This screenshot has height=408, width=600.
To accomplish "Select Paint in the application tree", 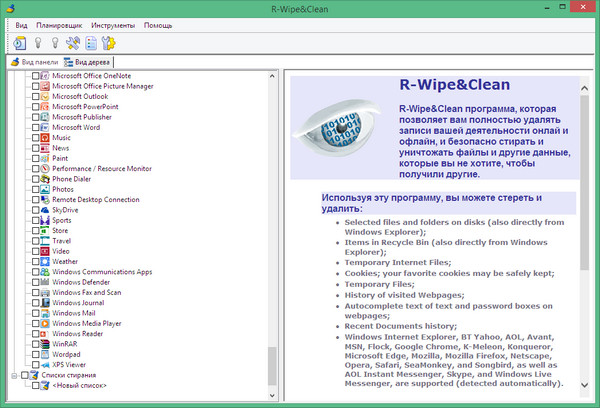I will (60, 158).
